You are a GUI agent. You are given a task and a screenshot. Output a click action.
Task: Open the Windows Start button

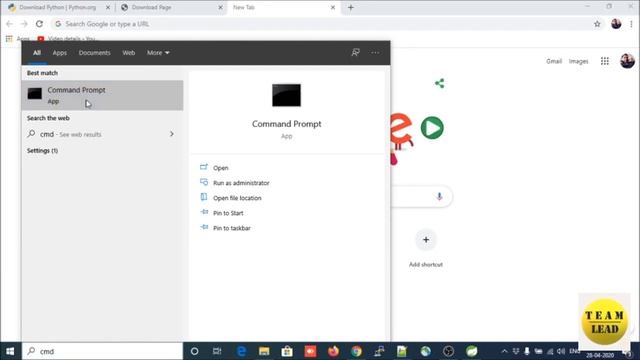coord(10,351)
